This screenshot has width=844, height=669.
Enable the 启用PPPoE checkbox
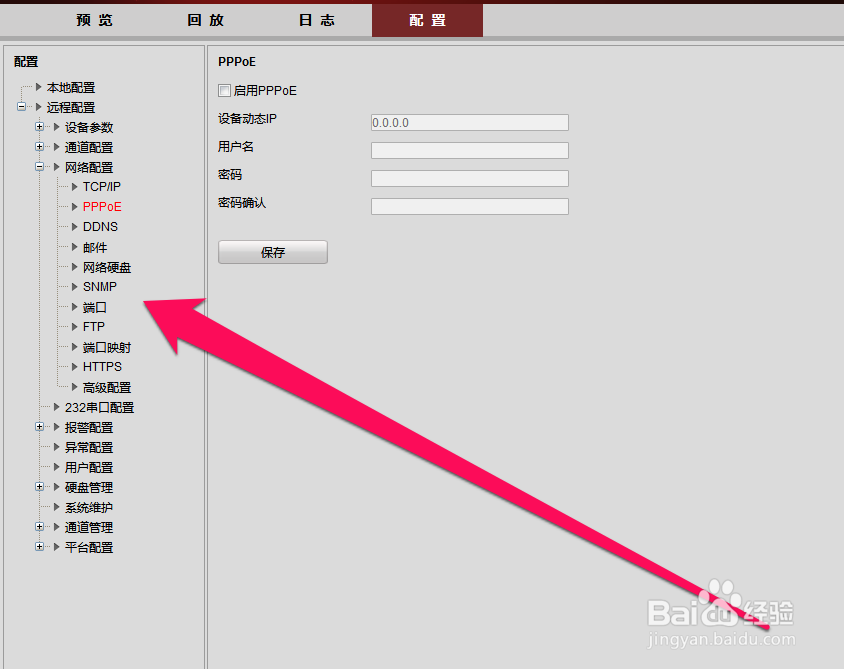[x=224, y=90]
